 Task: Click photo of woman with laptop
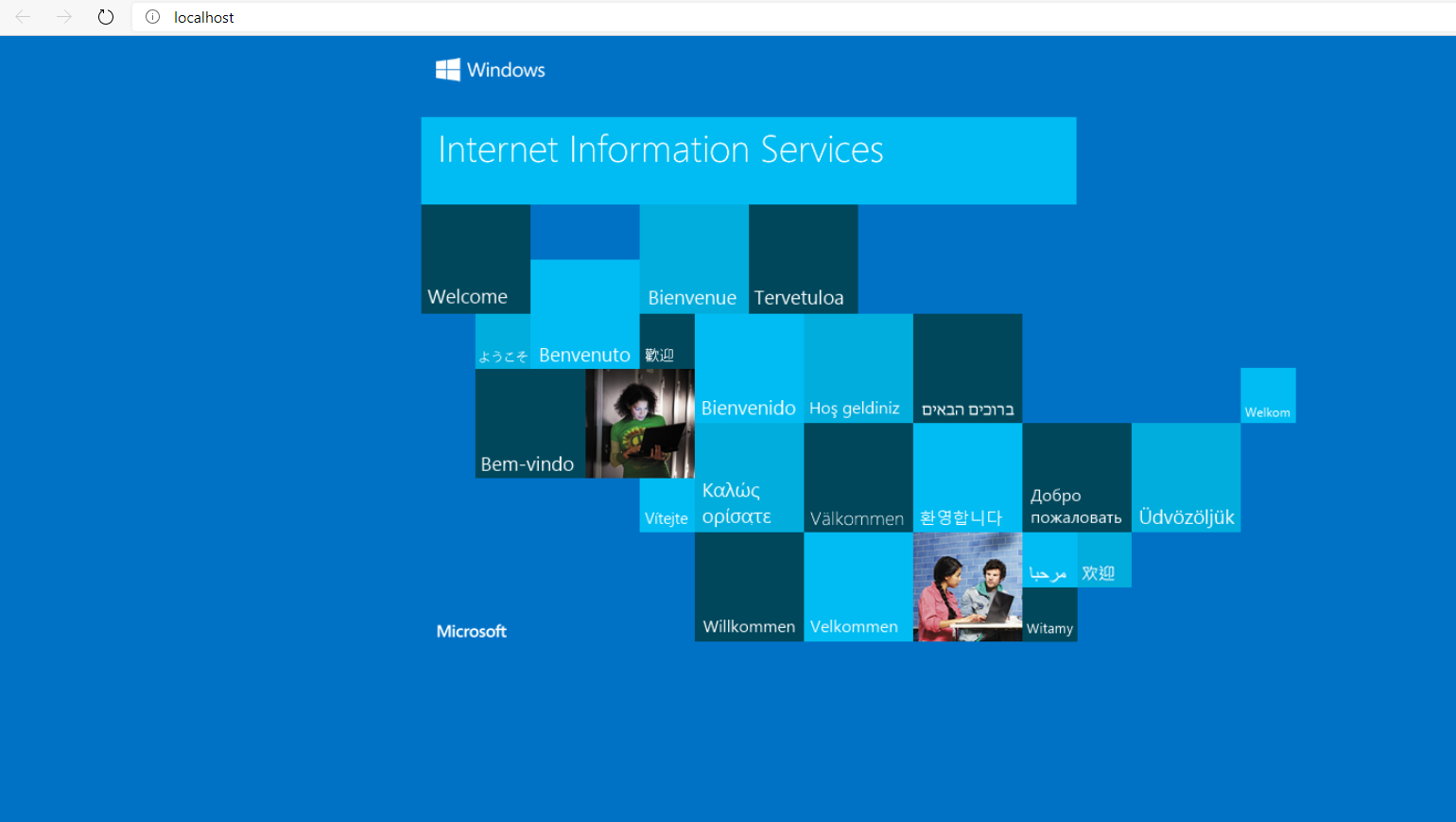[640, 424]
